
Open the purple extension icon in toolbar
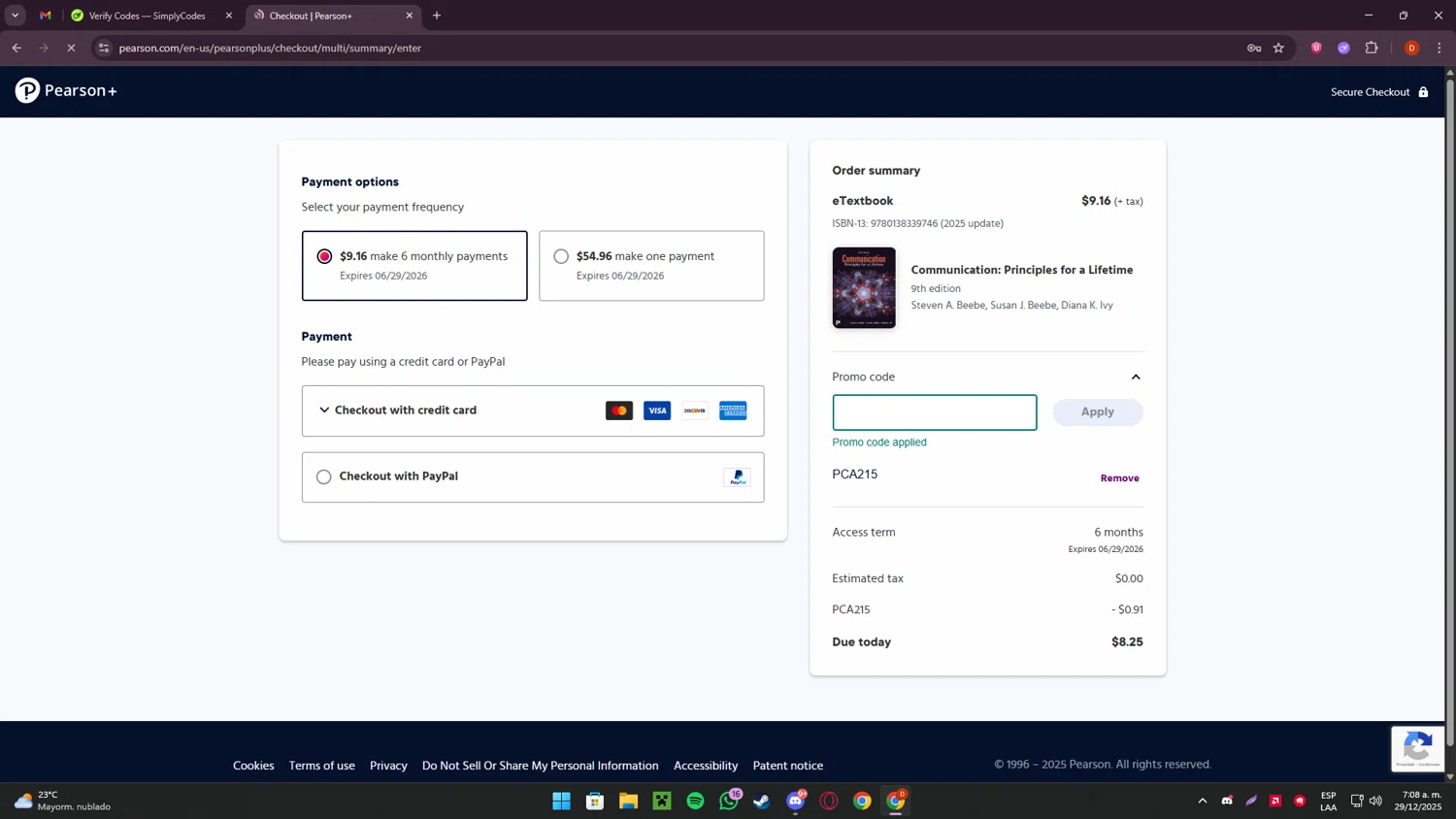tap(1343, 48)
